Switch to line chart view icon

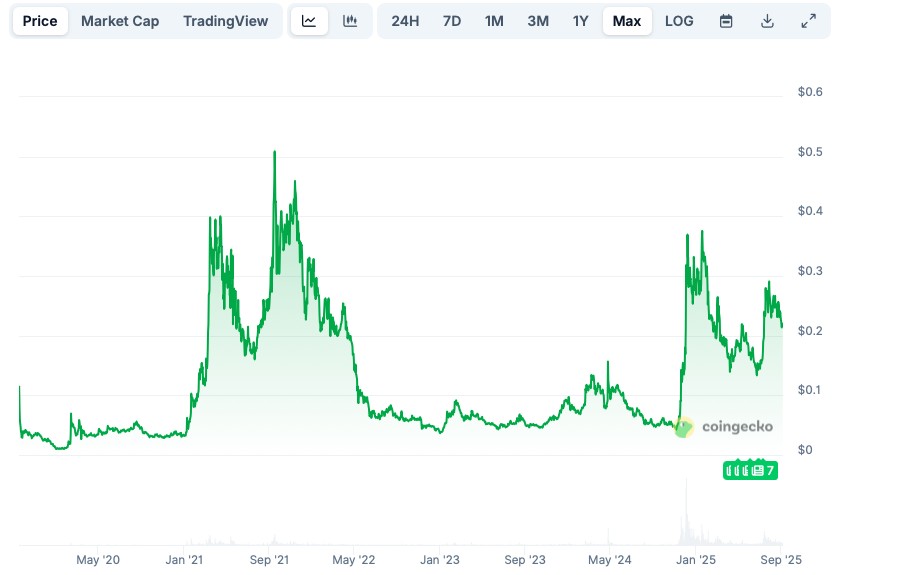[x=309, y=21]
